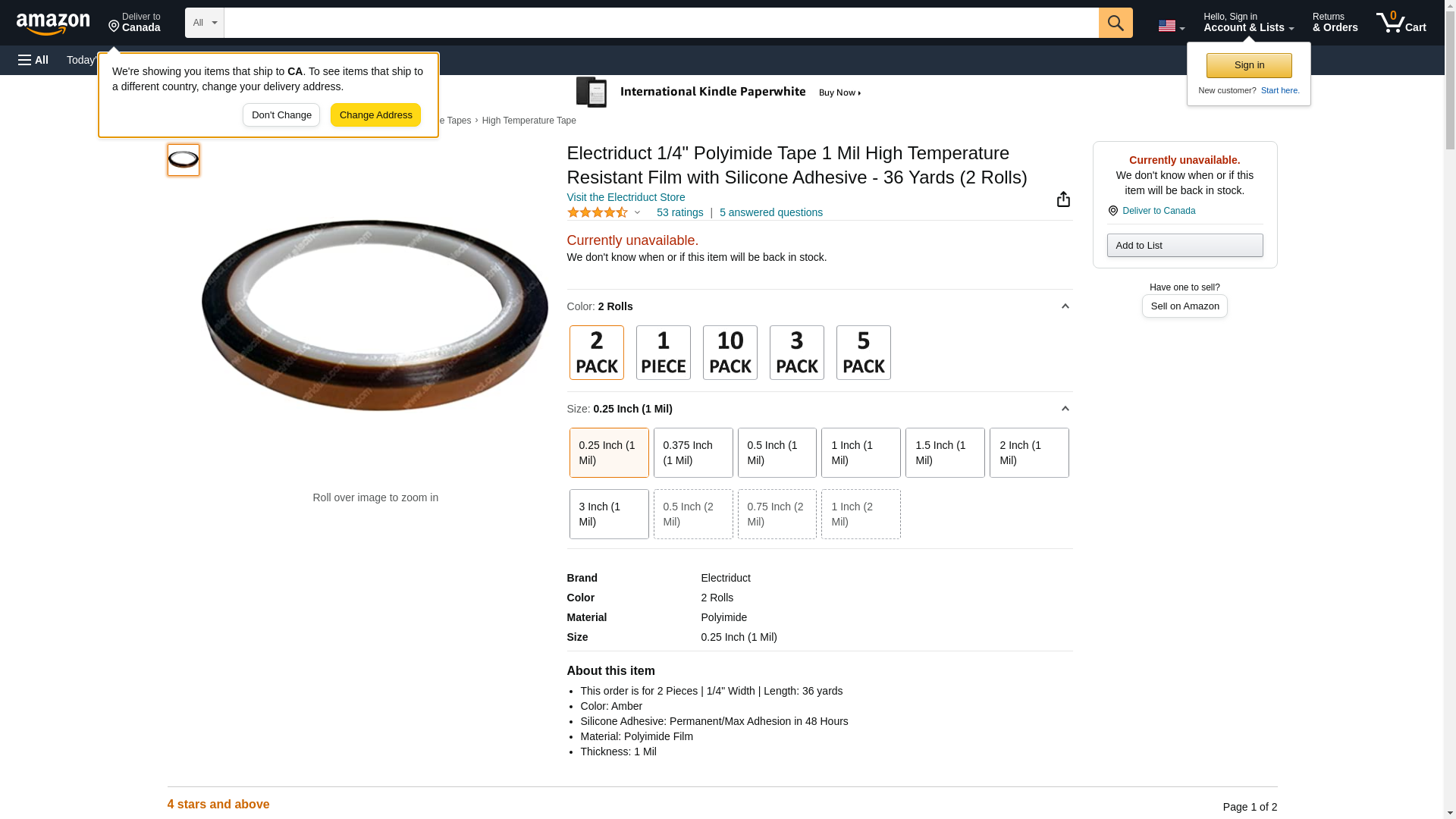Click the share icon
This screenshot has height=819, width=1456.
(x=1063, y=199)
